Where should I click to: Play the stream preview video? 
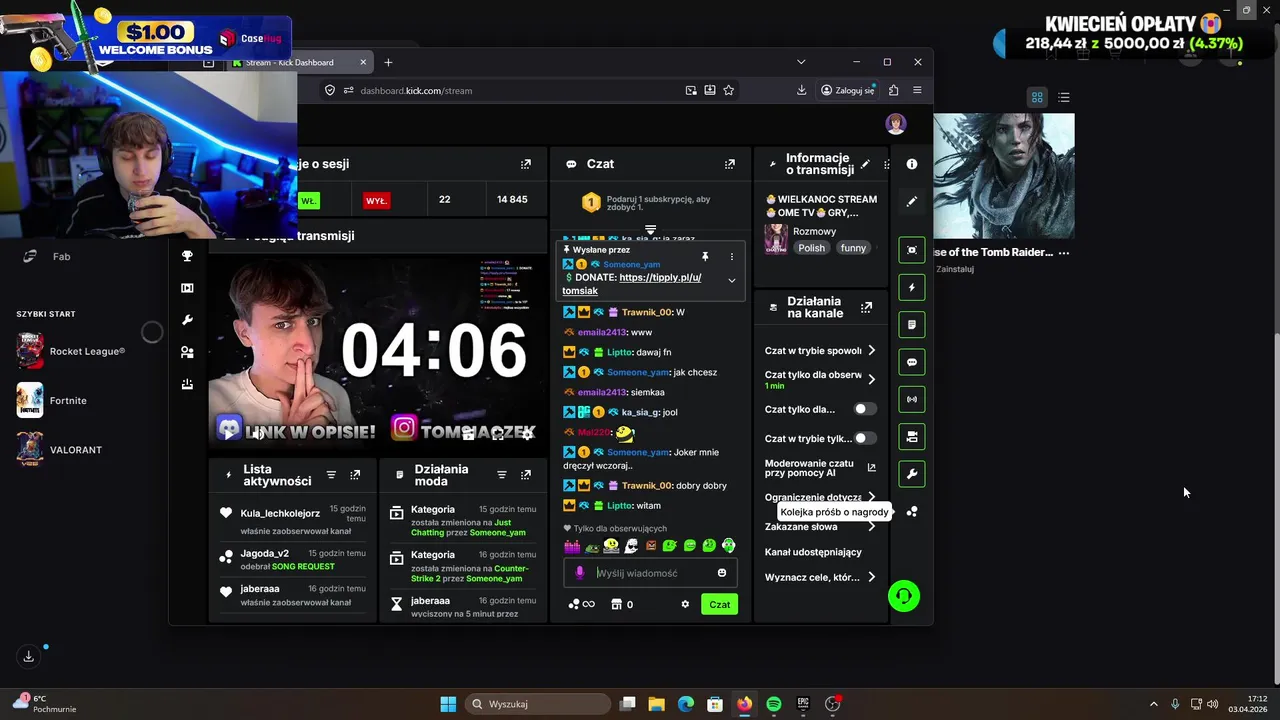(230, 433)
